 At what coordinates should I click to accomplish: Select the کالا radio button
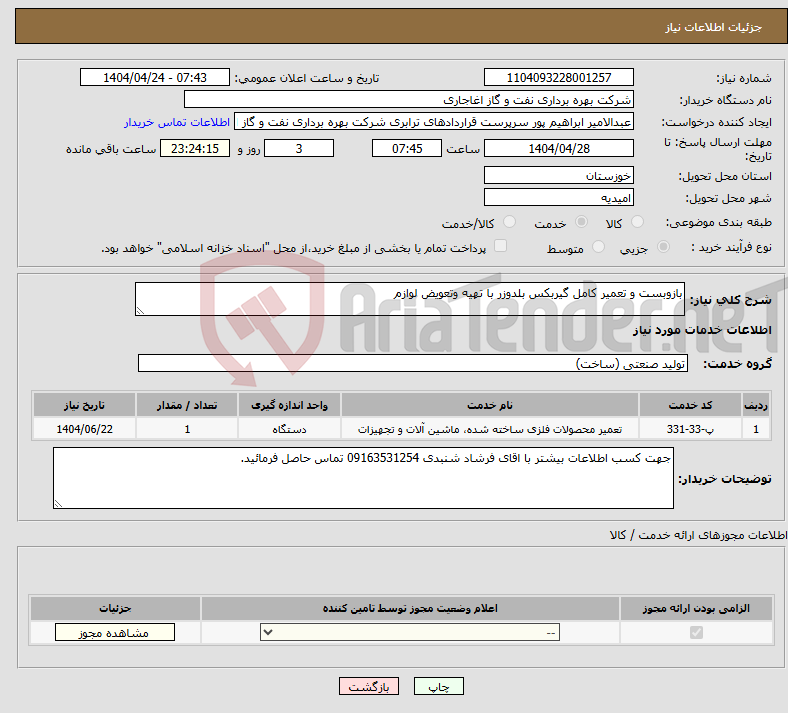coord(637,222)
